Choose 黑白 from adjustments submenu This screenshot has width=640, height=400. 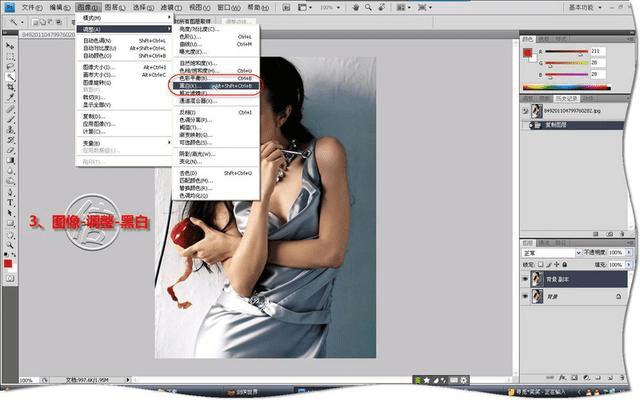(x=215, y=86)
